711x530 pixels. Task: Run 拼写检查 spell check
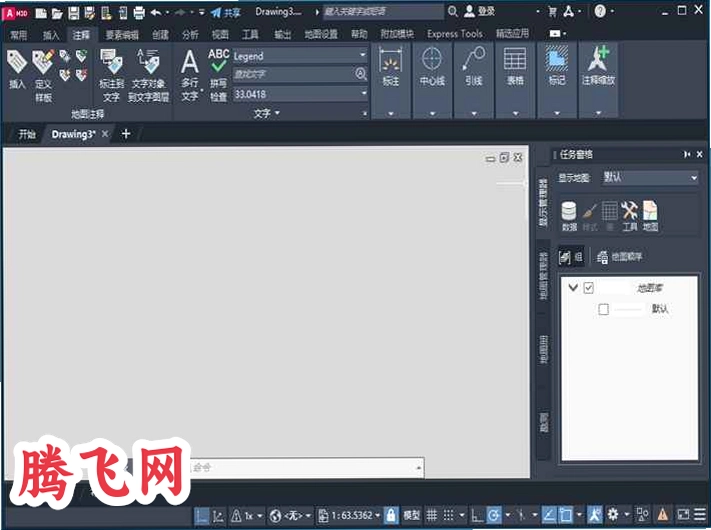[218, 75]
